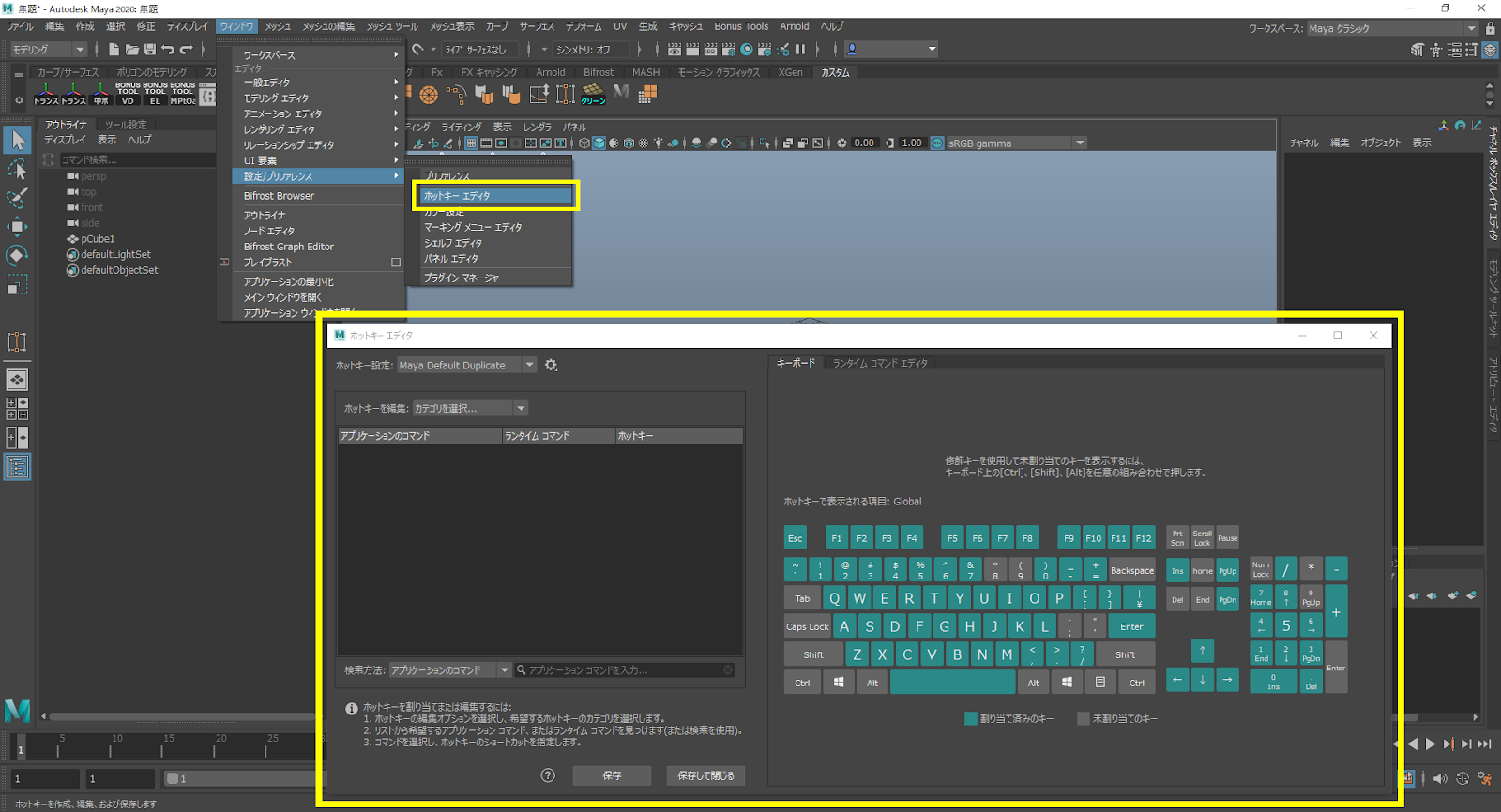Click the help question mark in Hotkey Editor

click(548, 775)
